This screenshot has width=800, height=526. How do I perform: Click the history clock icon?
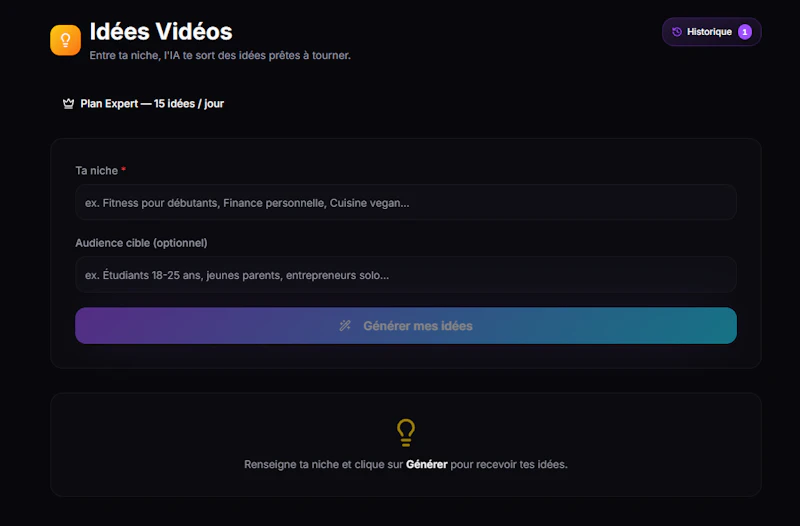(x=677, y=32)
